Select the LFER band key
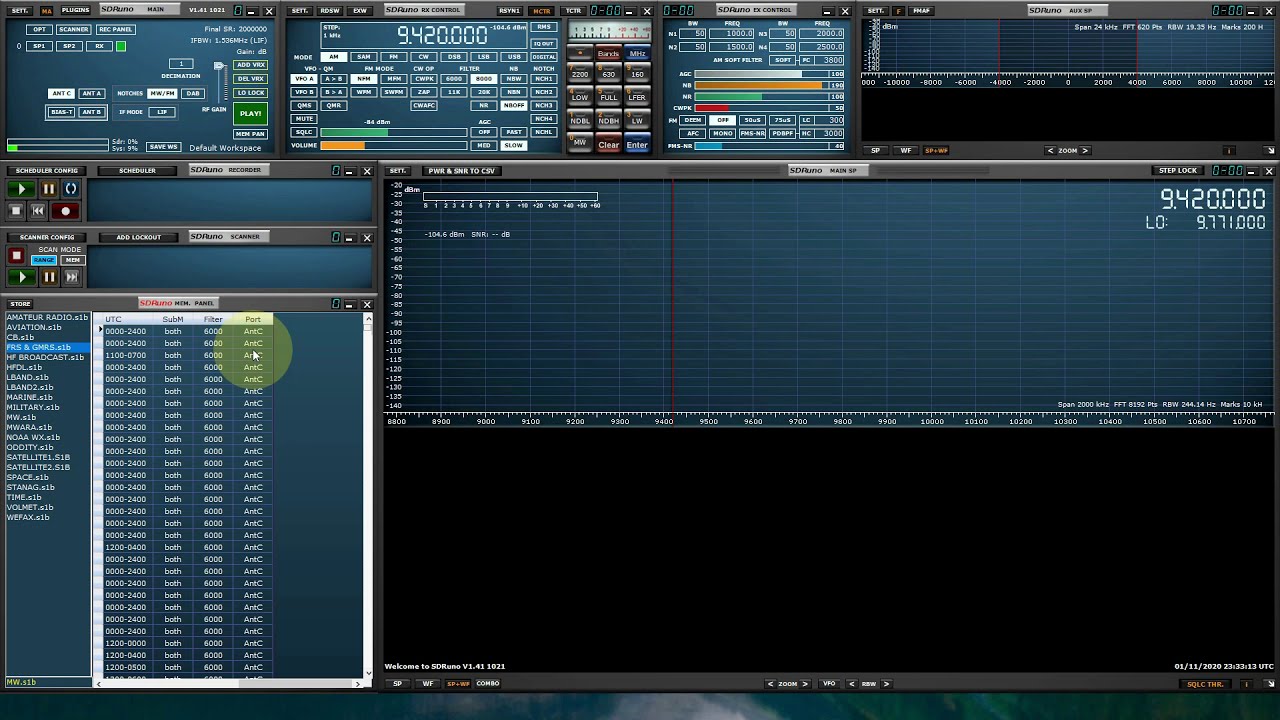 637,97
